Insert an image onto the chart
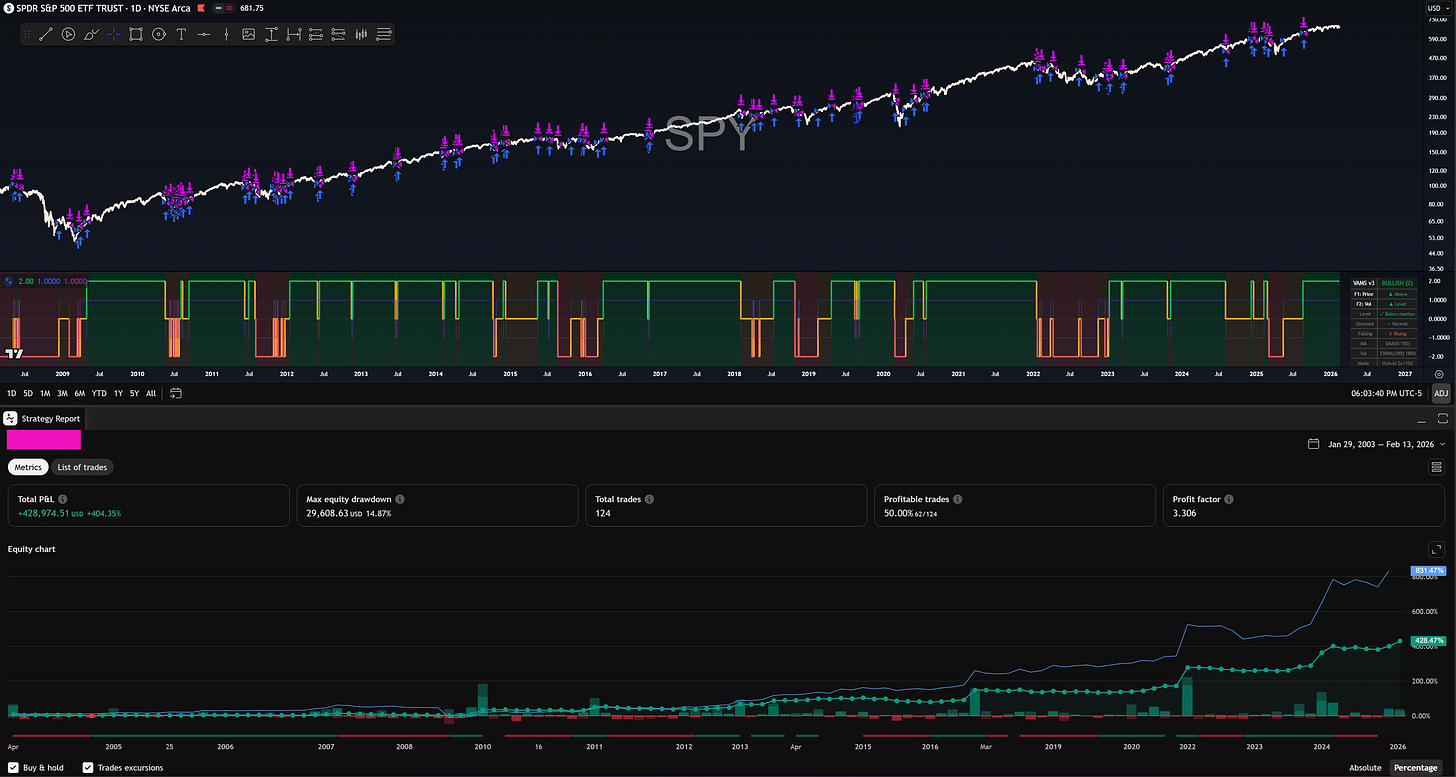The width and height of the screenshot is (1456, 777). coord(248,34)
